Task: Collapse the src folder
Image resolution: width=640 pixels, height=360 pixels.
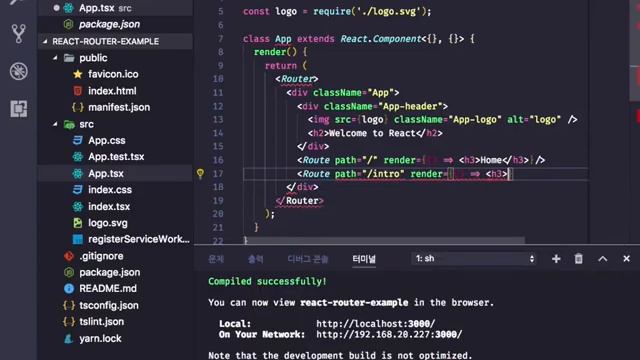Action: pos(55,124)
